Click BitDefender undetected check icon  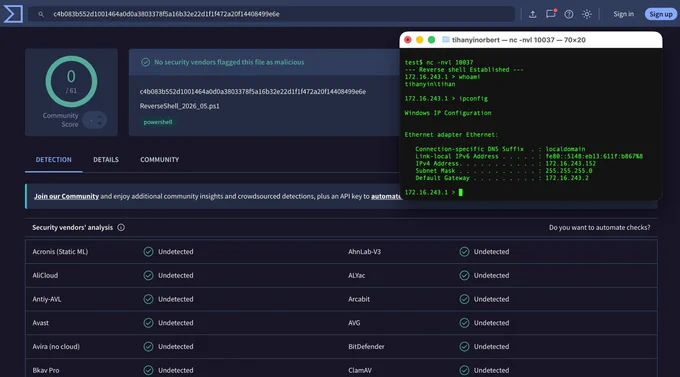click(x=464, y=347)
